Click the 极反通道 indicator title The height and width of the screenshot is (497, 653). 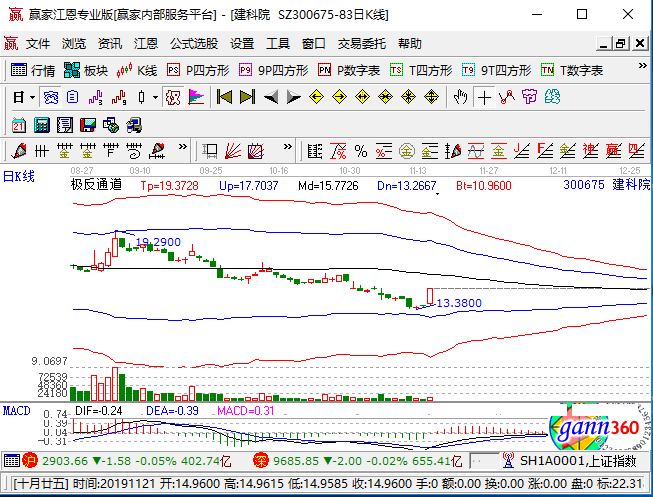96,185
